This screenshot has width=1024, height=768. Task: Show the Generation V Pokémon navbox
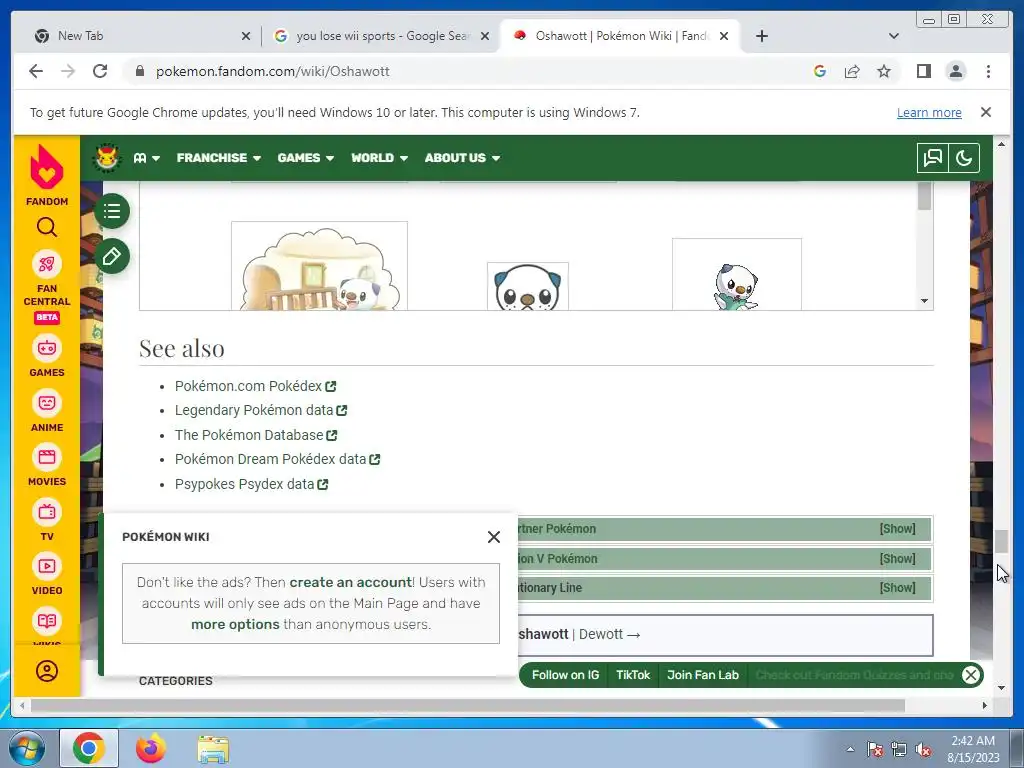click(x=897, y=559)
